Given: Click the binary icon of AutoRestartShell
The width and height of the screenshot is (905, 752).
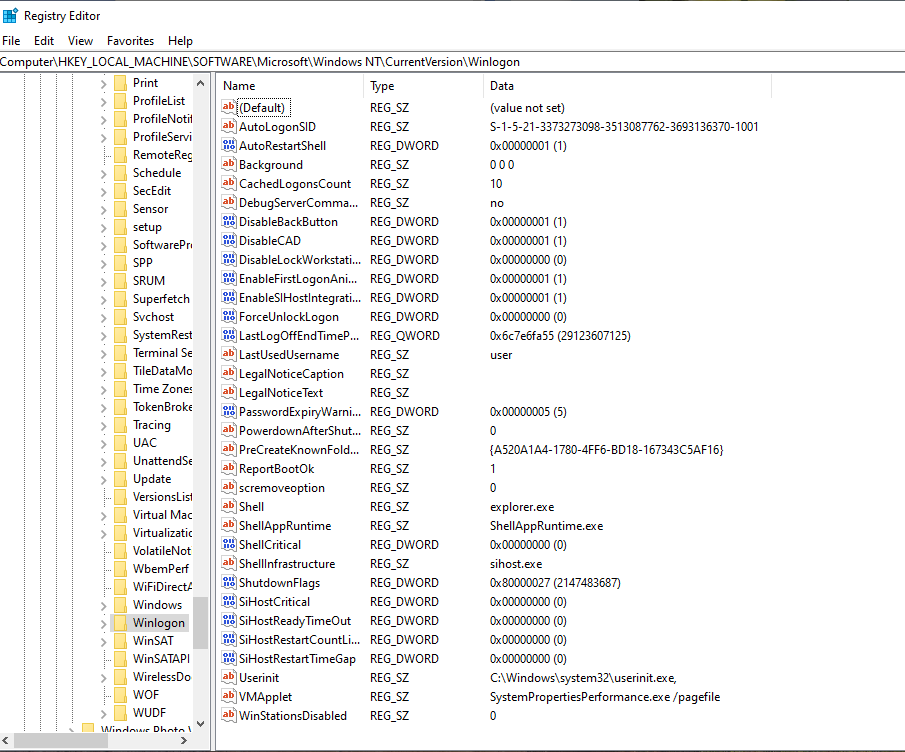Looking at the screenshot, I should pyautogui.click(x=229, y=145).
